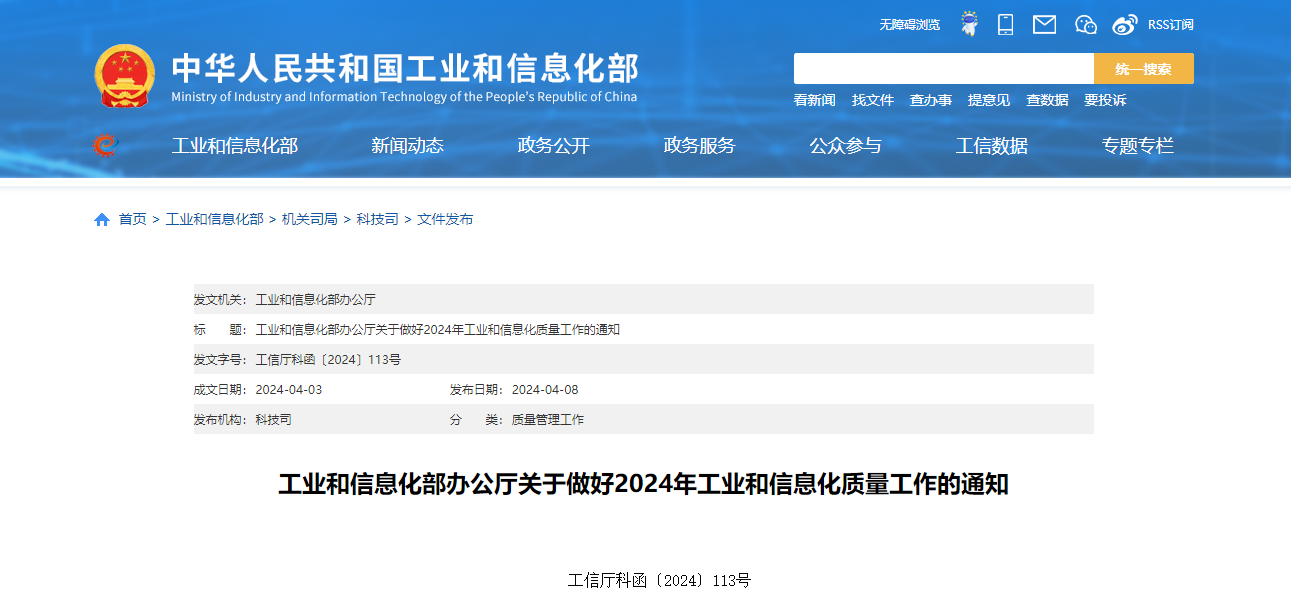Viewport: 1291px width, 610px height.
Task: Go to 工信数据 navigation item
Action: [x=991, y=146]
